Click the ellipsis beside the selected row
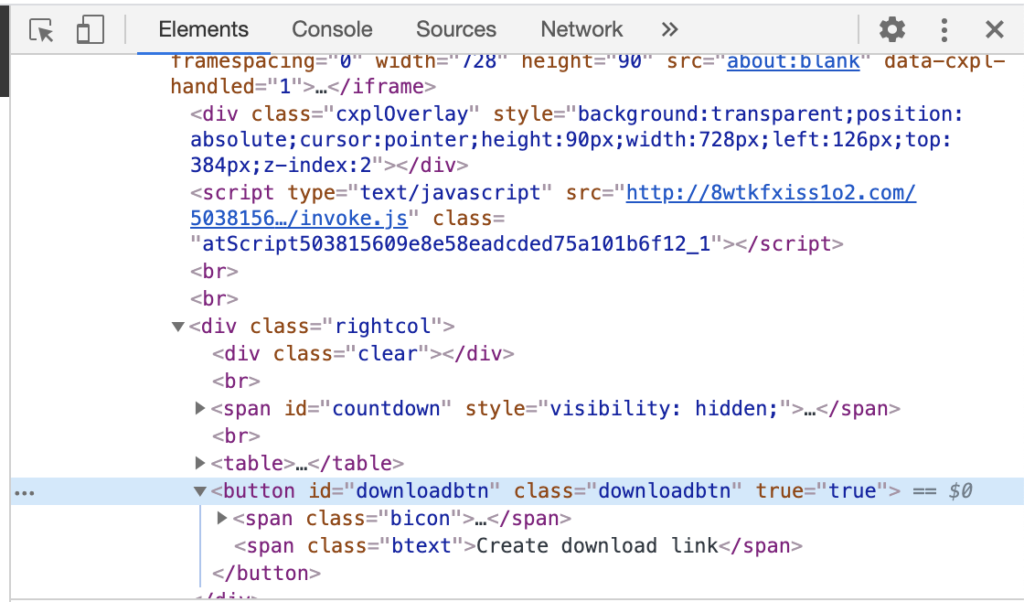This screenshot has width=1024, height=602. 24,493
